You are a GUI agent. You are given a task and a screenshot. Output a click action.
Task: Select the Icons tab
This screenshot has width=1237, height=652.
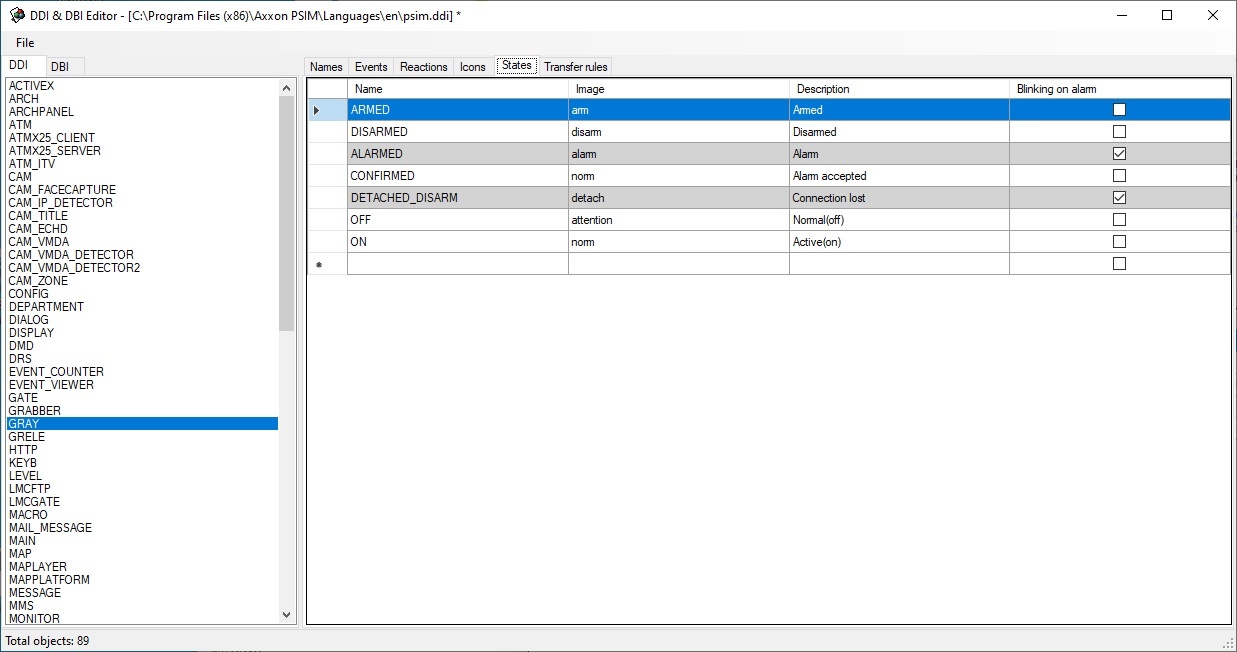472,67
